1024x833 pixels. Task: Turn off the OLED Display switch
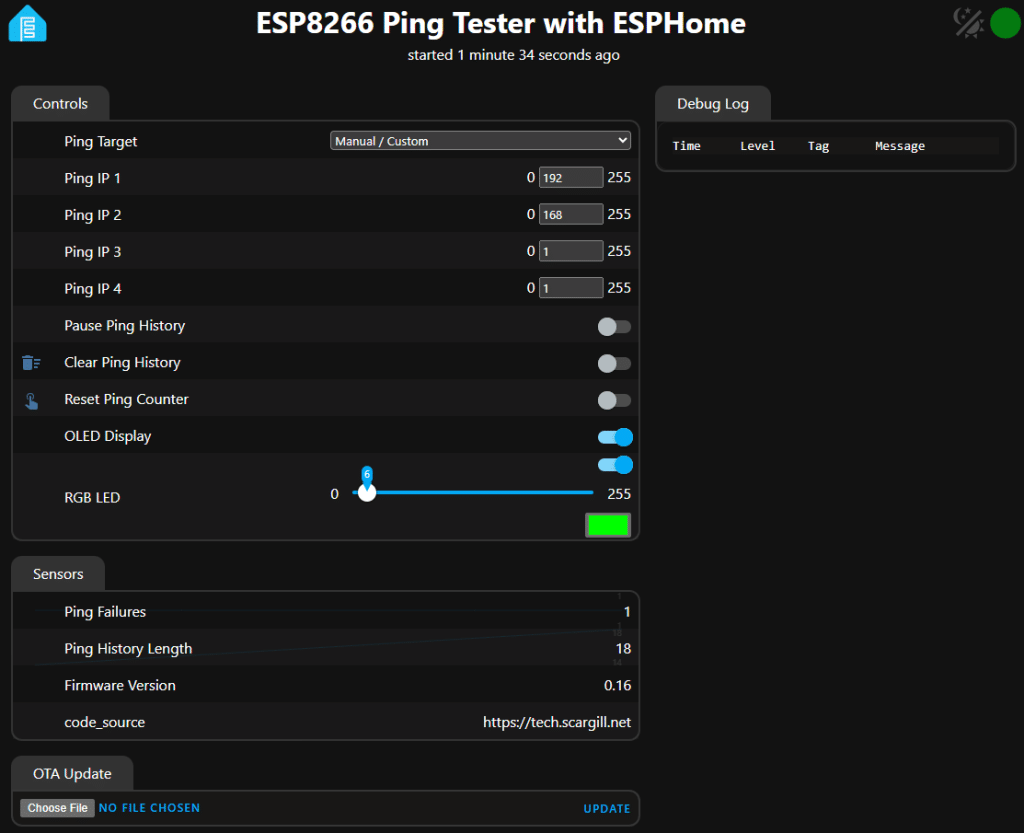(615, 437)
